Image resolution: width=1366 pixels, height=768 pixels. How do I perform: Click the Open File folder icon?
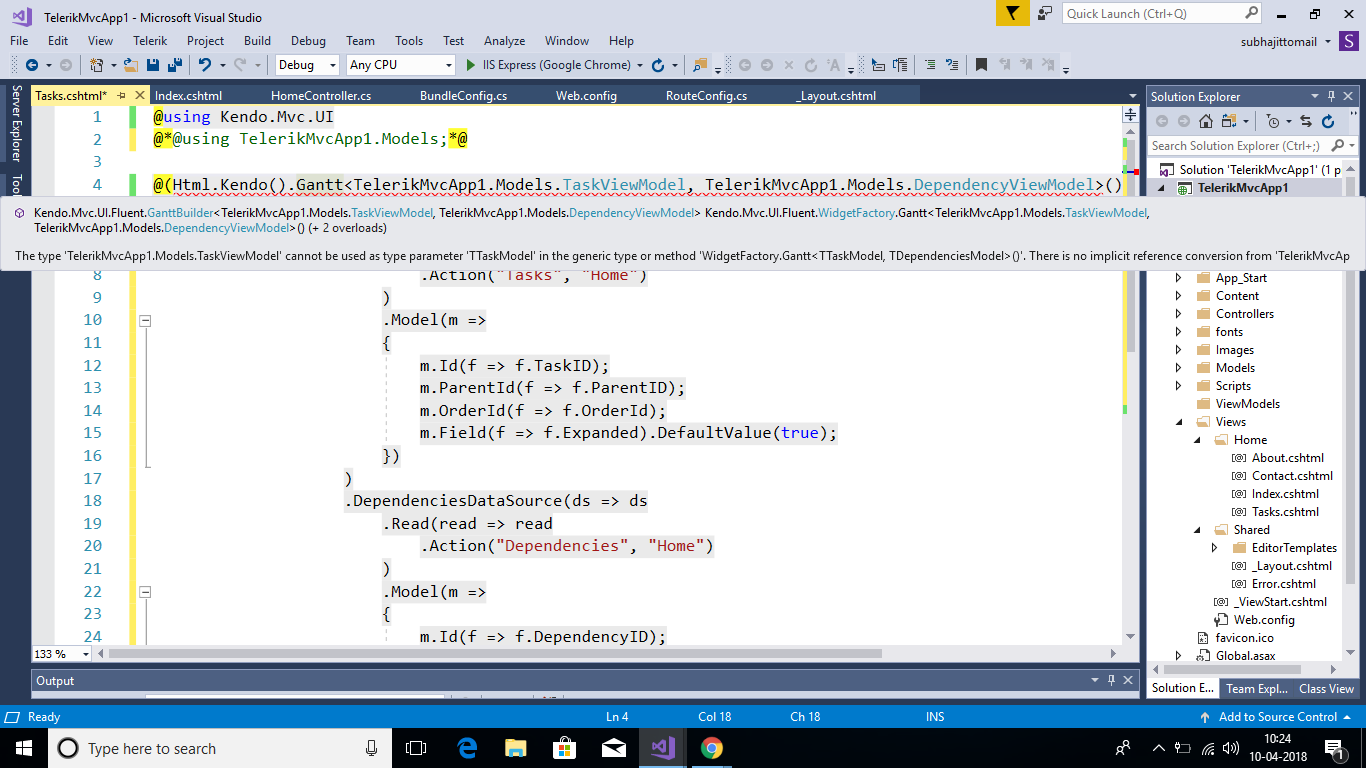[x=130, y=65]
